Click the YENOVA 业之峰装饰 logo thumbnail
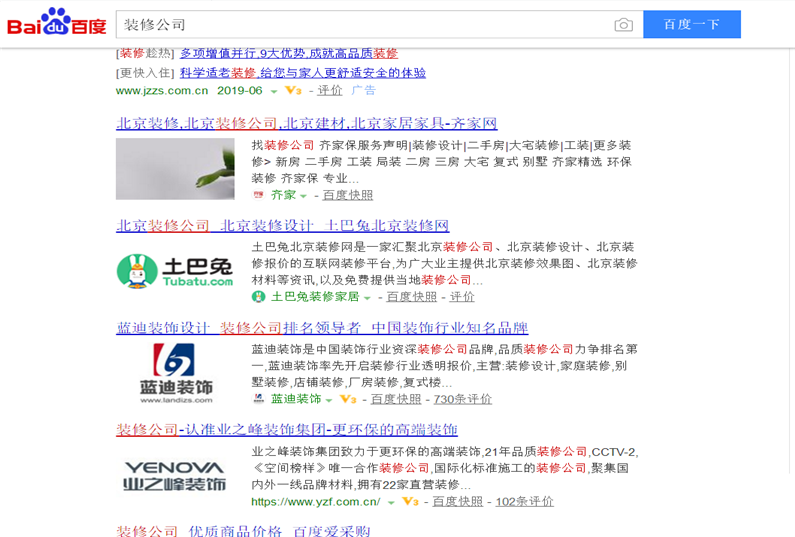The height and width of the screenshot is (537, 795). [x=175, y=476]
